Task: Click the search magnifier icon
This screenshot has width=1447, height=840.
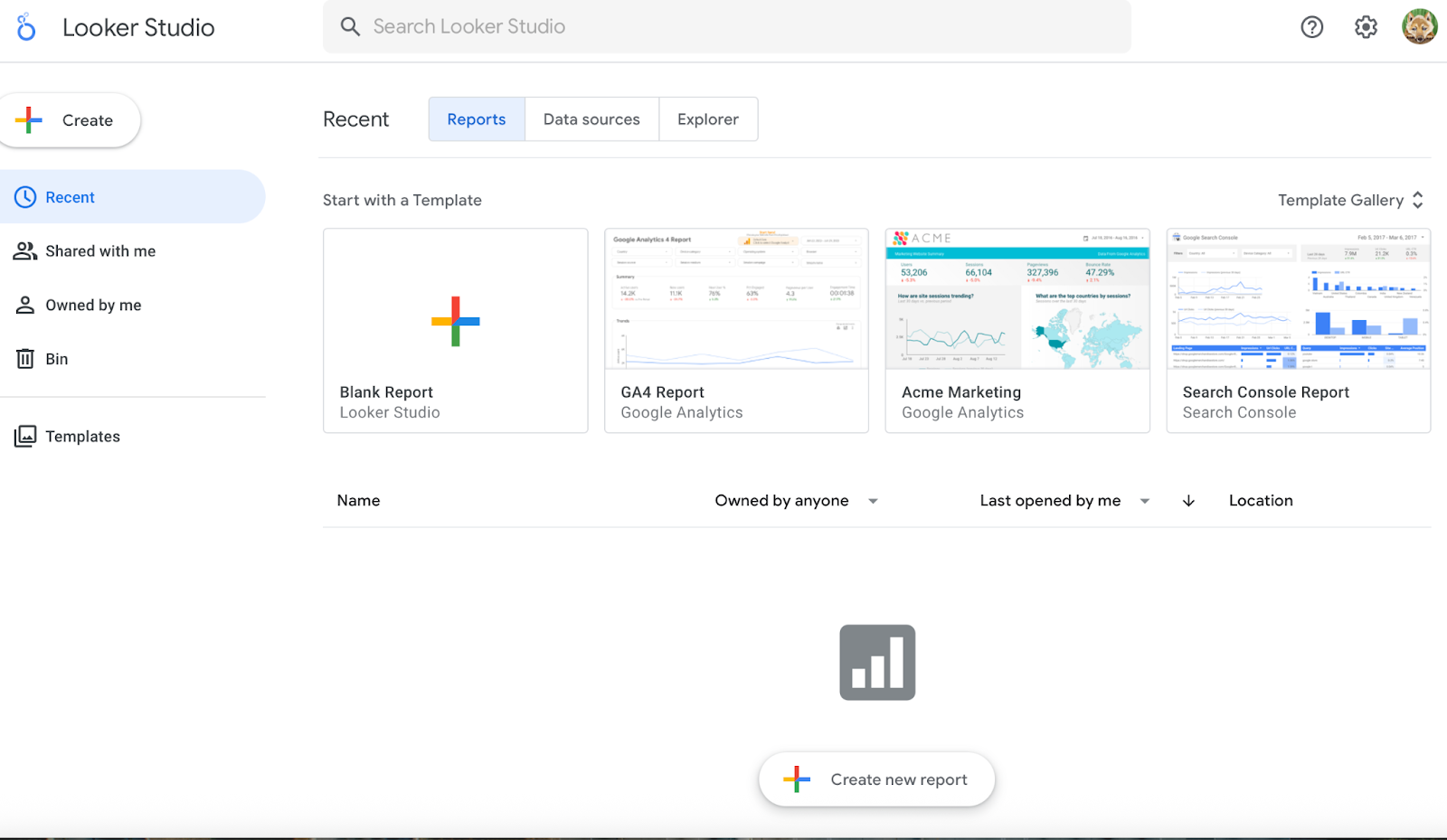Action: 350,26
